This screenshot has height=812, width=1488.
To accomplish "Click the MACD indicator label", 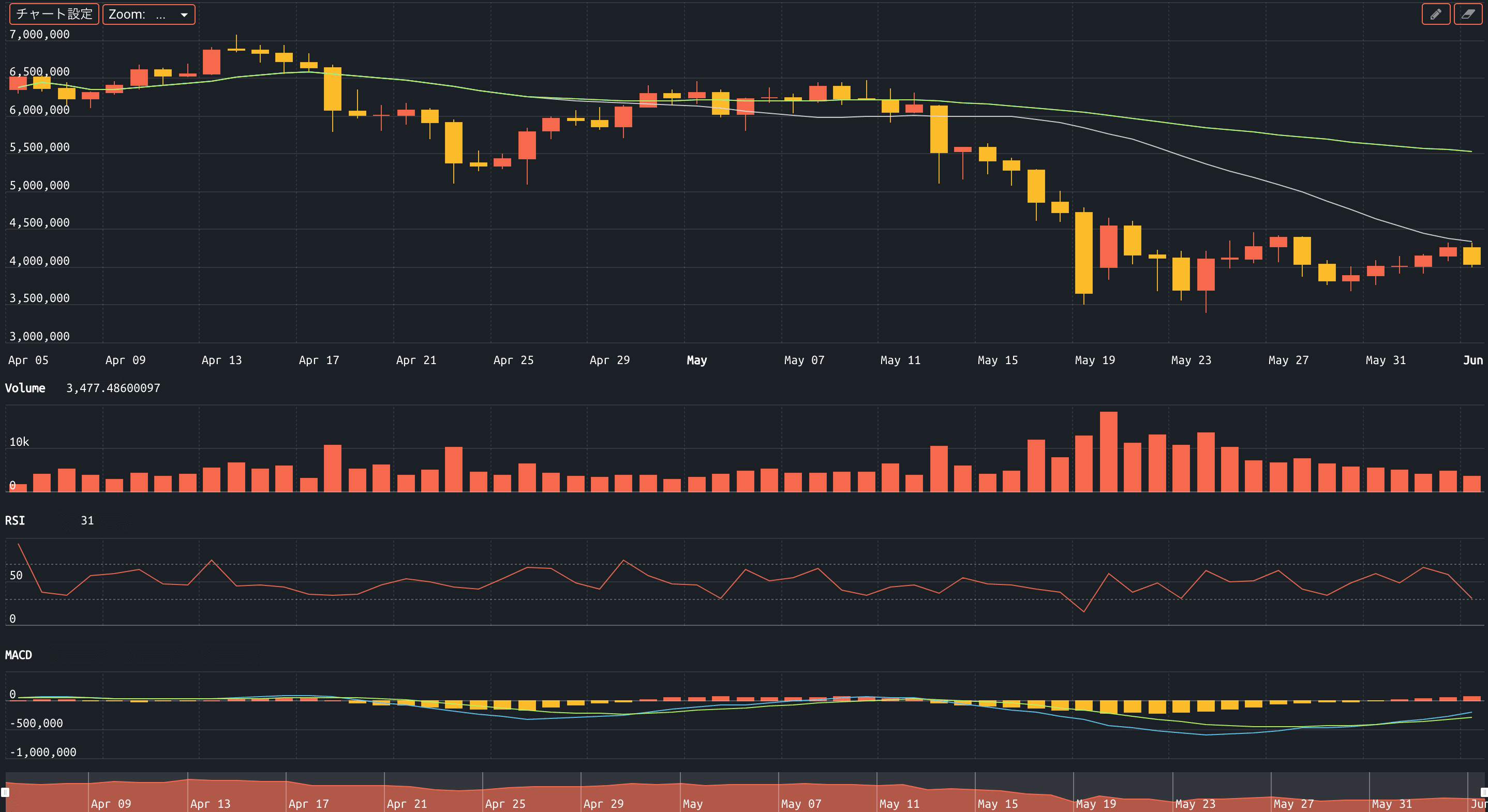I will 19,655.
